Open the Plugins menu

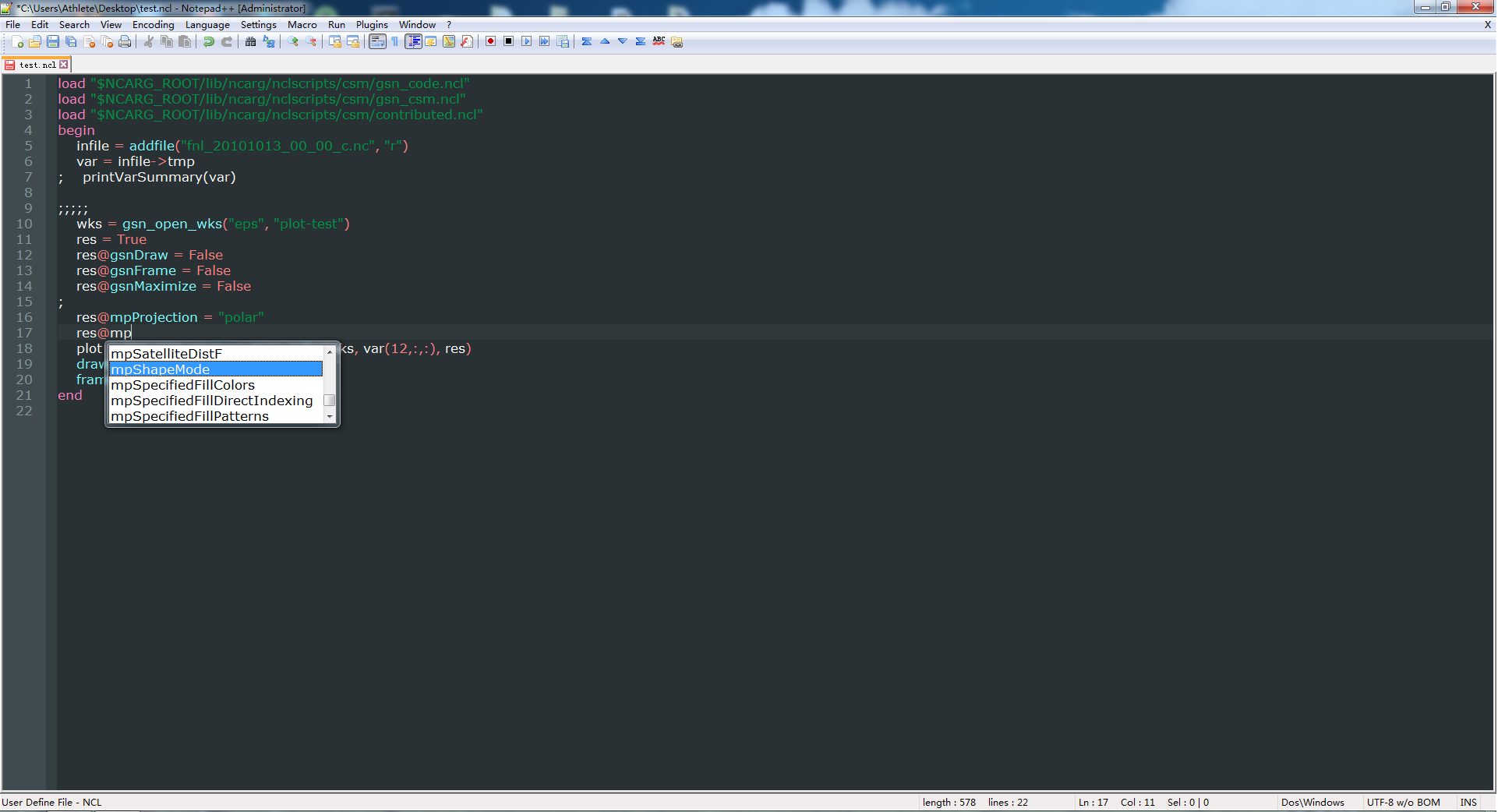point(372,25)
